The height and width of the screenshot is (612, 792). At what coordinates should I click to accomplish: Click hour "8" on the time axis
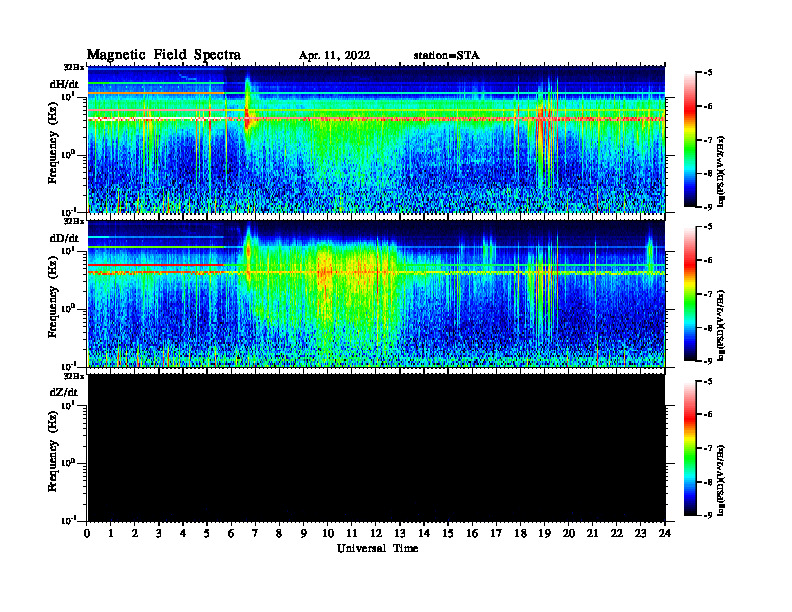(279, 534)
